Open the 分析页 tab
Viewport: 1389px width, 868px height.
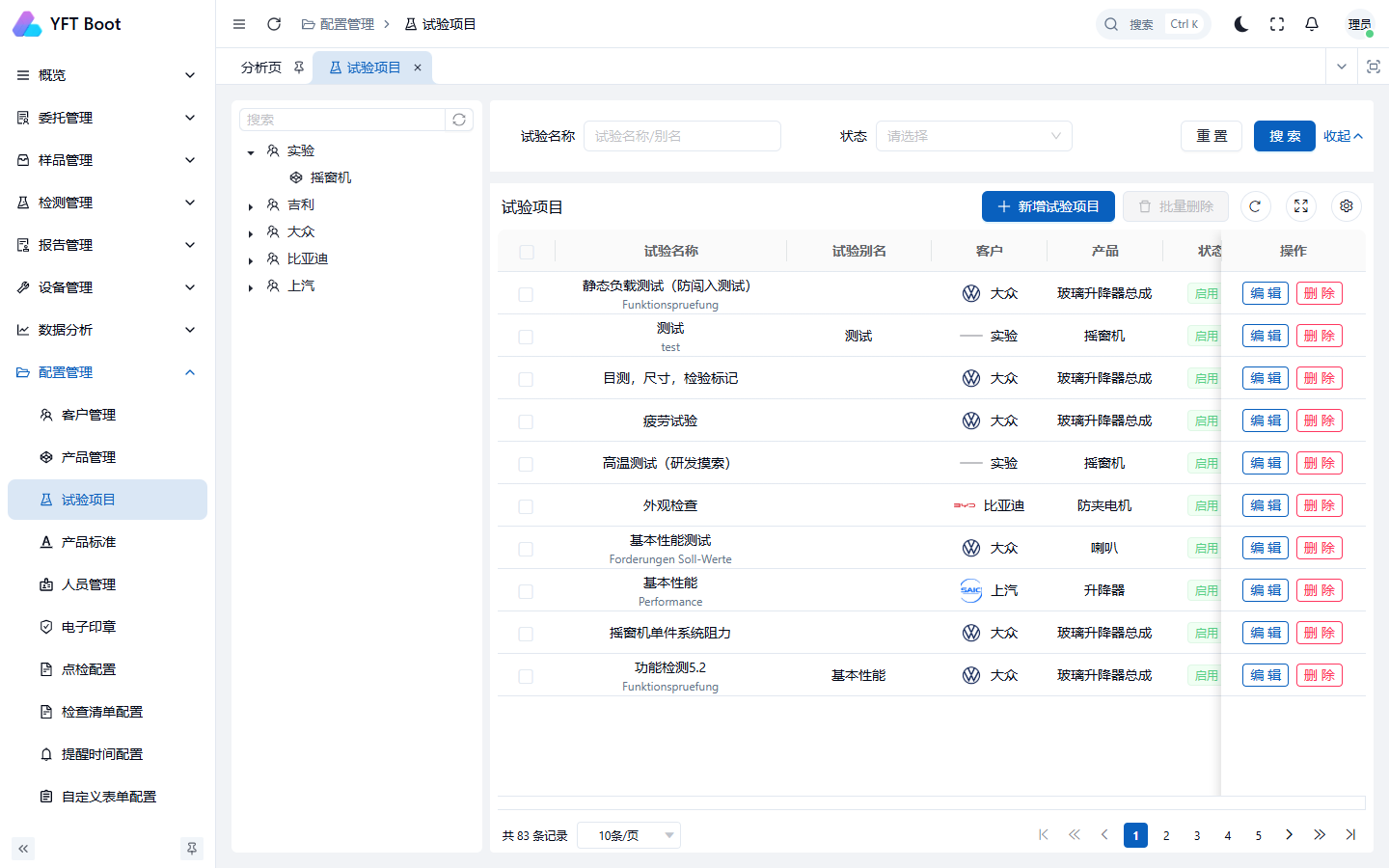261,68
